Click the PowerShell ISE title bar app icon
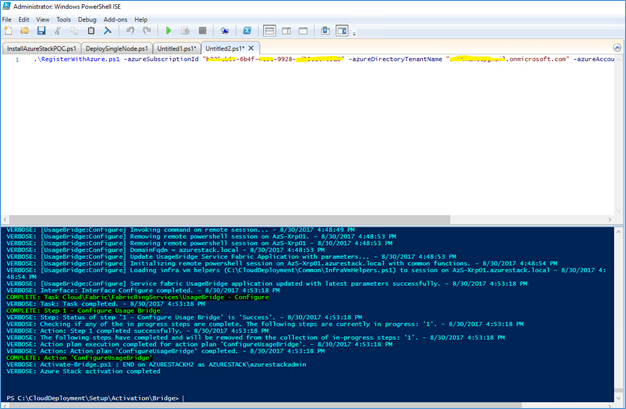Screen dimensions: 626x409 6,6
